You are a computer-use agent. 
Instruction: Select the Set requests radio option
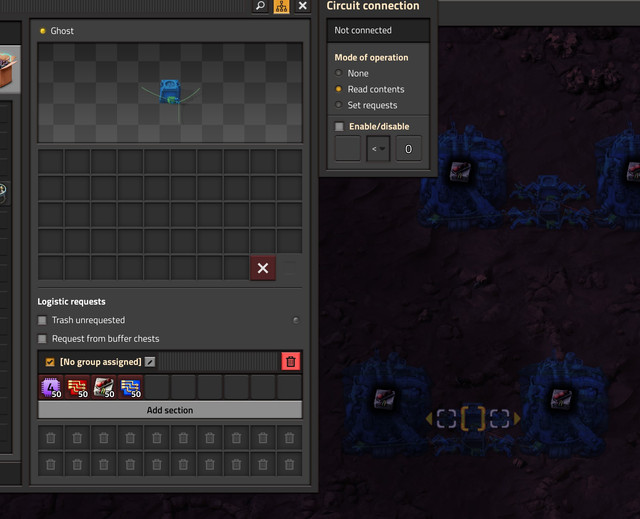pos(338,105)
